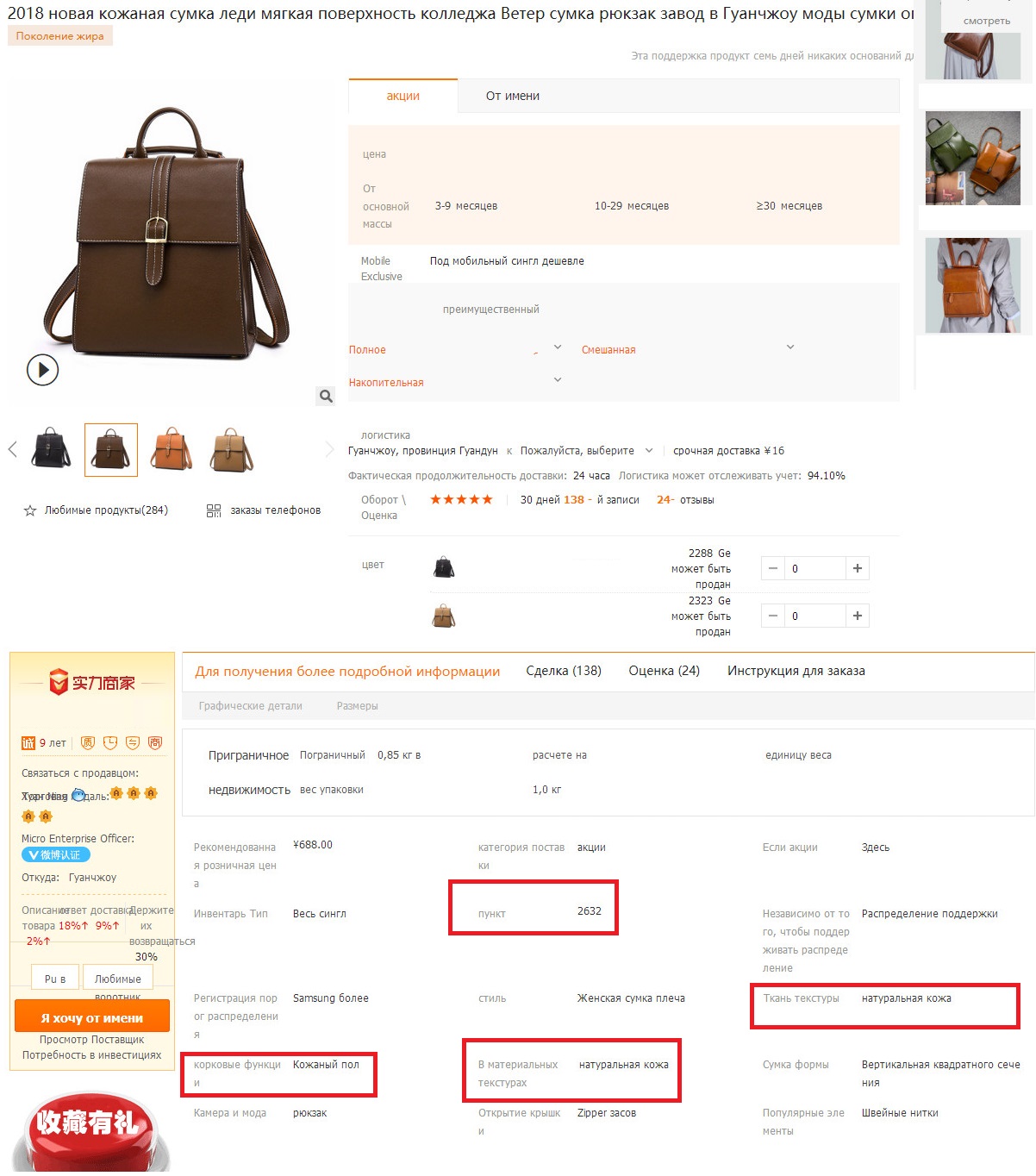Select the orange backpack color thumbnail
1036x1176 pixels.
[x=172, y=449]
